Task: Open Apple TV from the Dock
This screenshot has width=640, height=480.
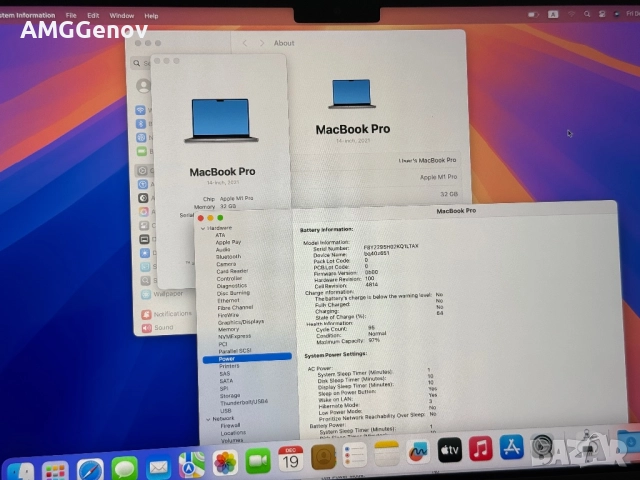Action: tap(450, 450)
